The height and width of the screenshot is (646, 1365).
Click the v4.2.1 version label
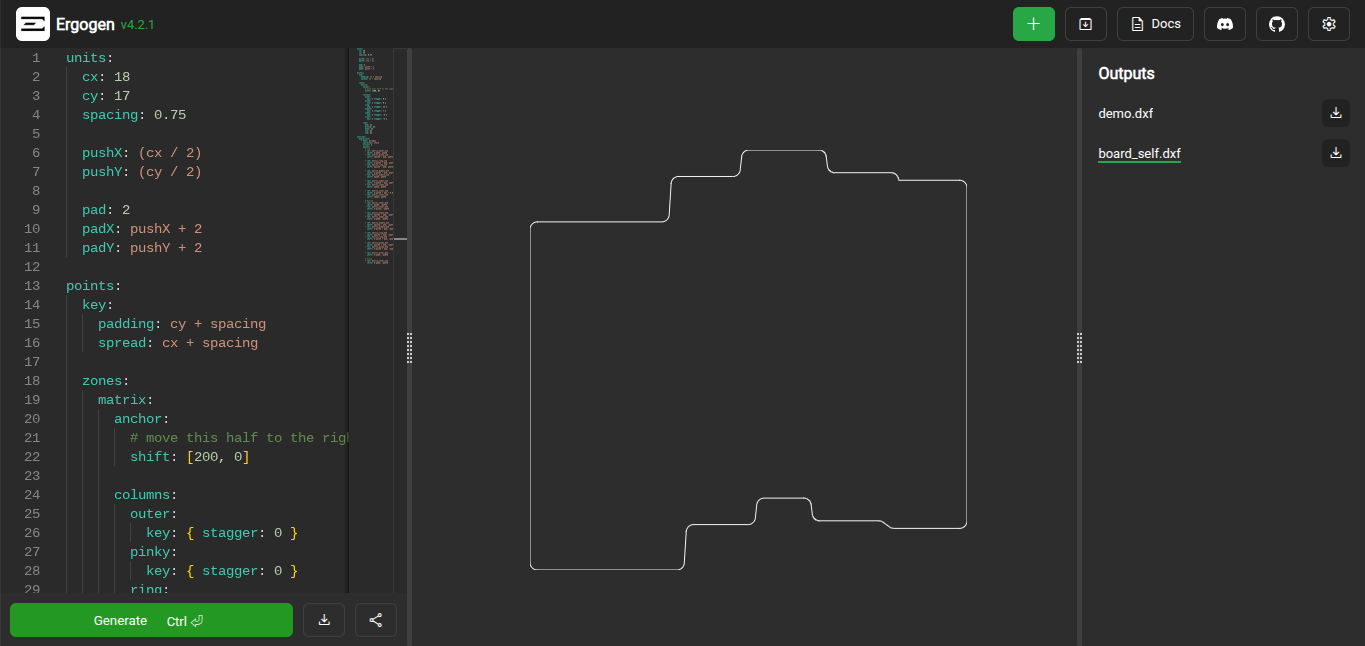(x=137, y=25)
